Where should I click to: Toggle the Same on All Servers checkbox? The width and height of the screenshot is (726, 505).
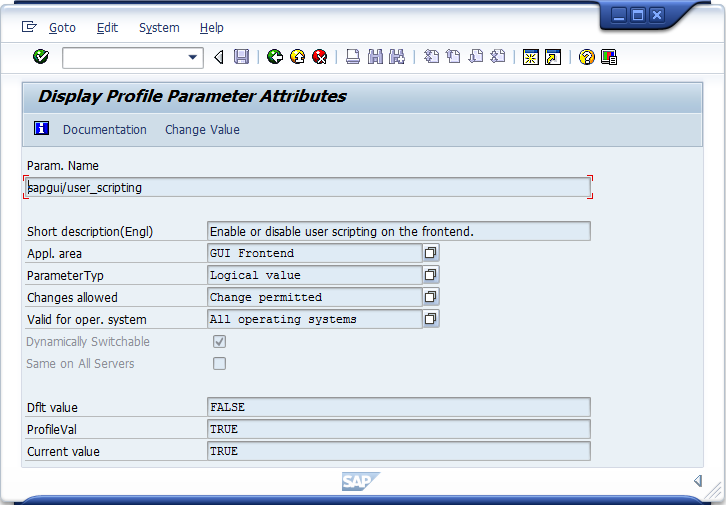click(x=219, y=364)
